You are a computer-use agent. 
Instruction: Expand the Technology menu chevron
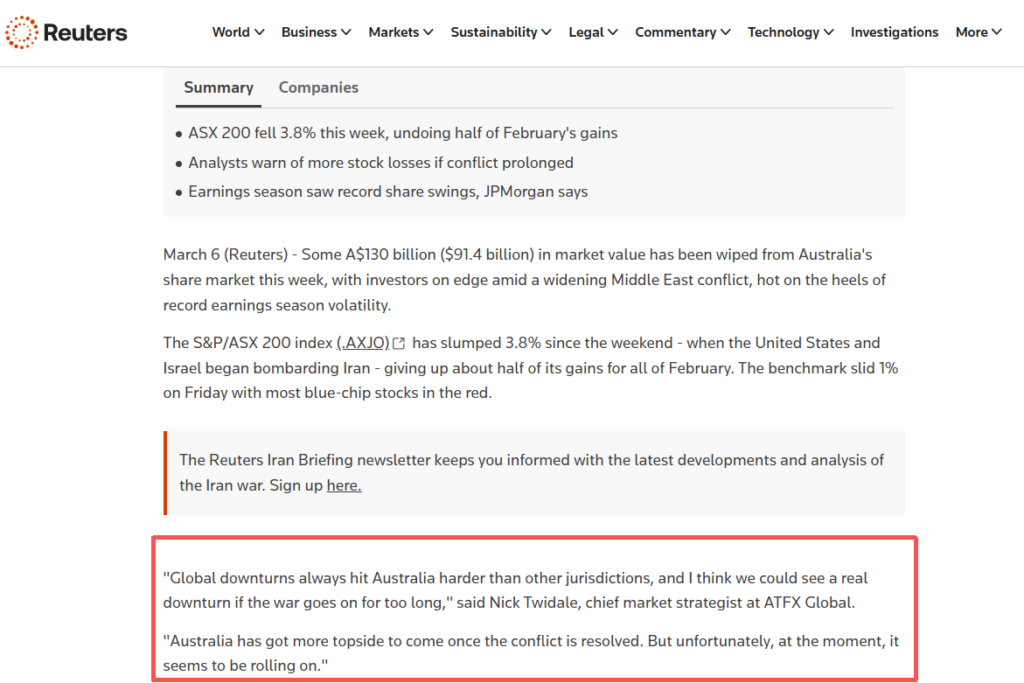point(828,32)
